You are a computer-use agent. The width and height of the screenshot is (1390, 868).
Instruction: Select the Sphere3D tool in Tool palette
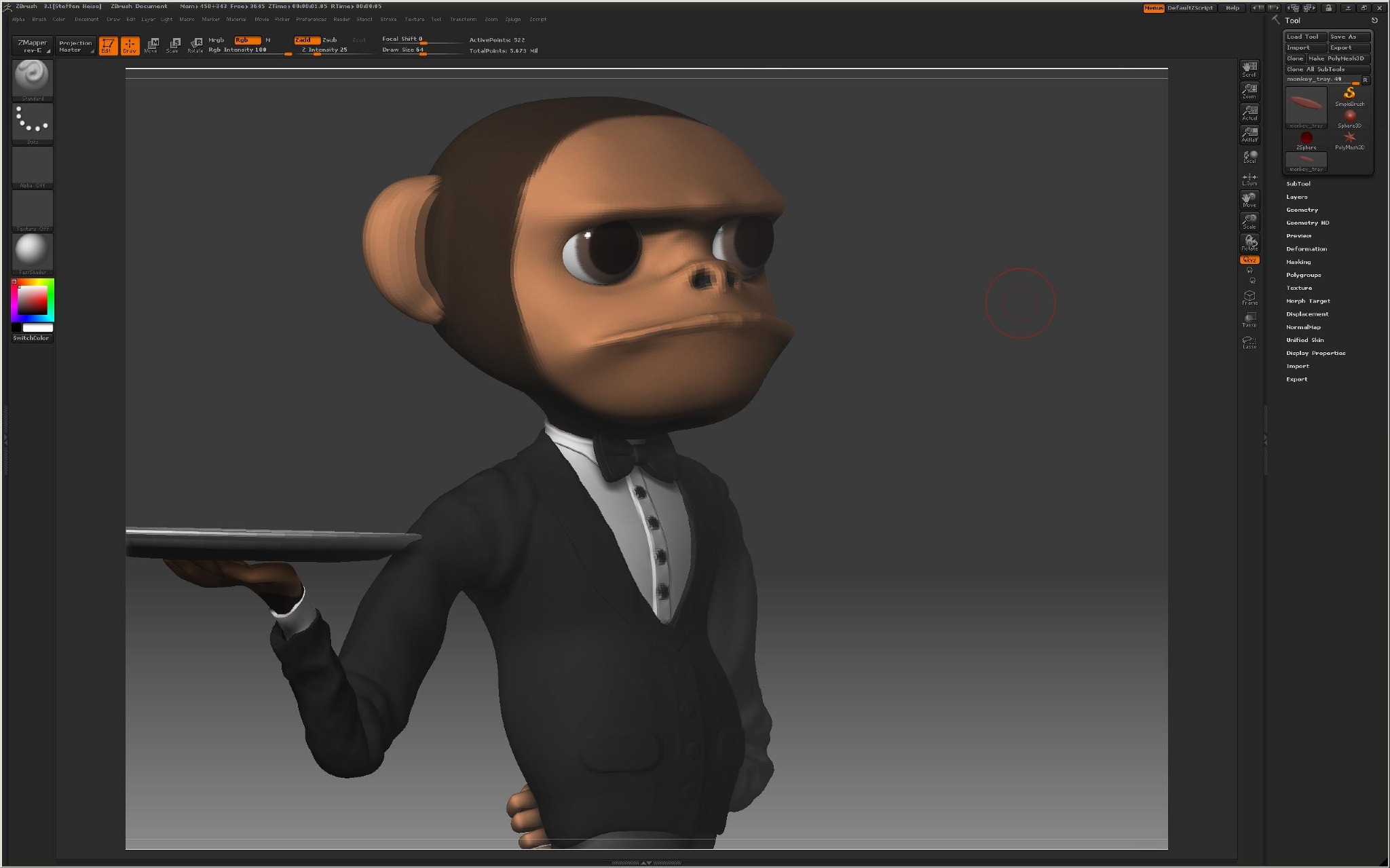point(1349,117)
